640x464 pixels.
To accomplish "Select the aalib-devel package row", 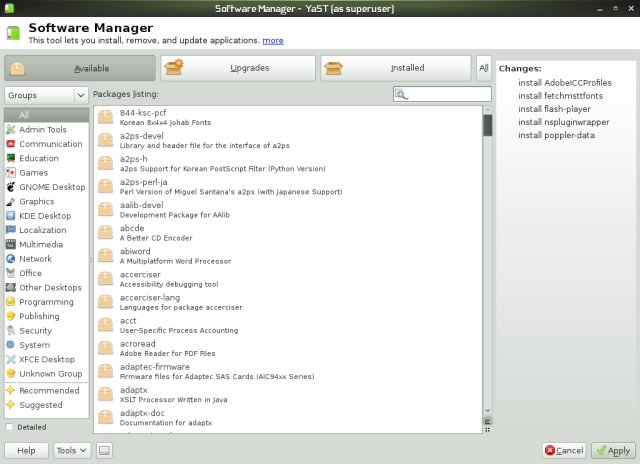I will tap(288, 210).
